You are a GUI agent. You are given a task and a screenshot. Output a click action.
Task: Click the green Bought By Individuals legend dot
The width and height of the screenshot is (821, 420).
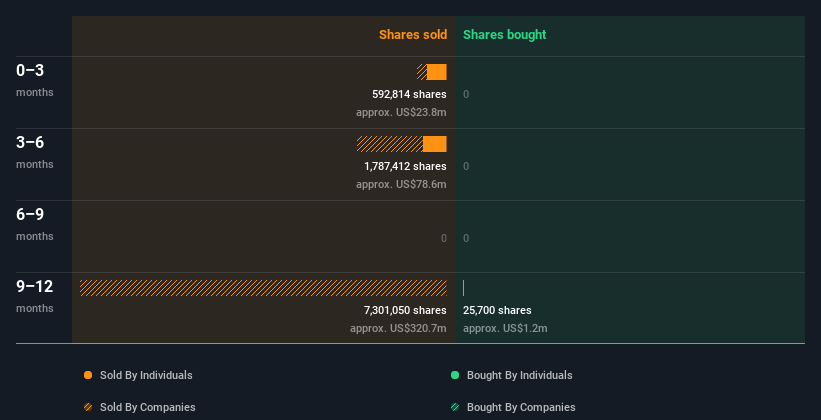(x=455, y=375)
